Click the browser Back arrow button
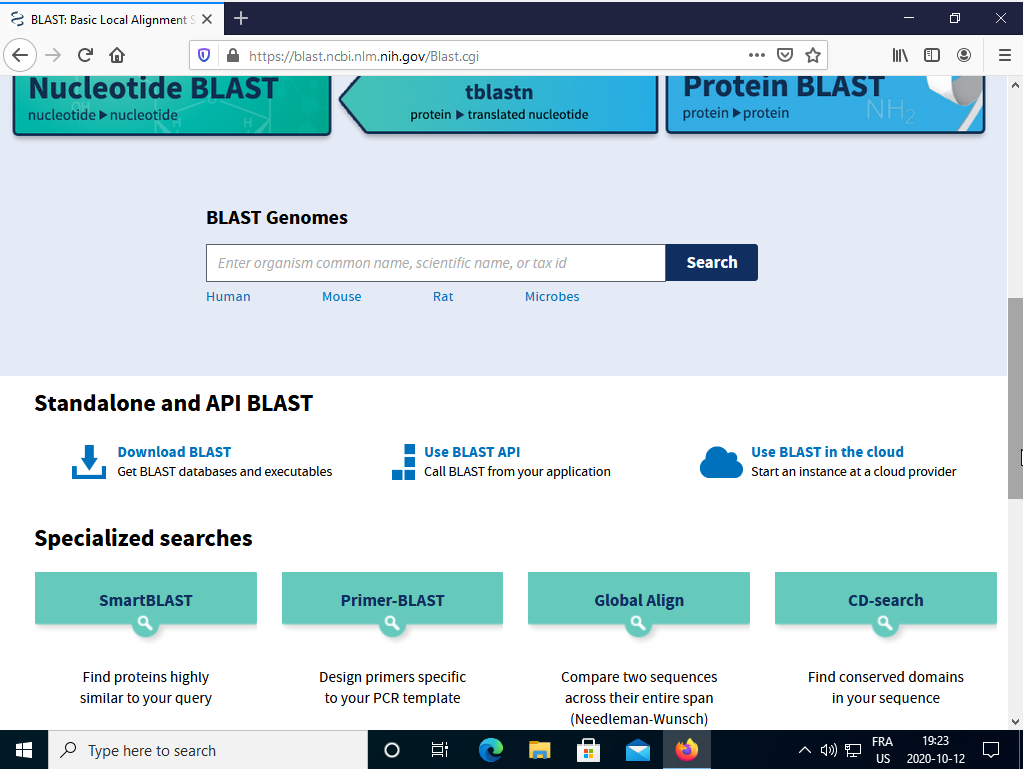This screenshot has height=769, width=1023. [20, 55]
